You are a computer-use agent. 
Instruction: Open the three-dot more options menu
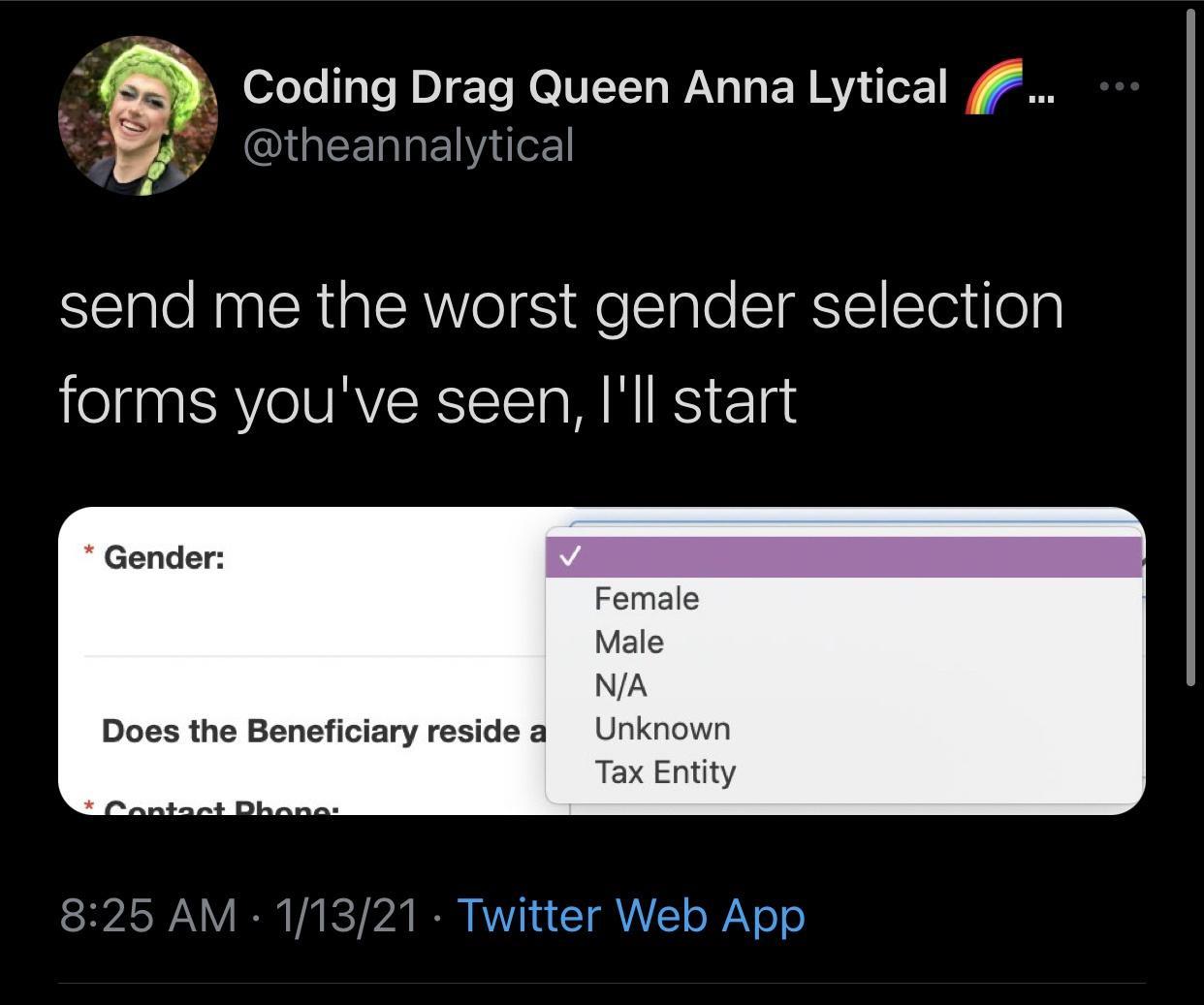coord(1122,86)
